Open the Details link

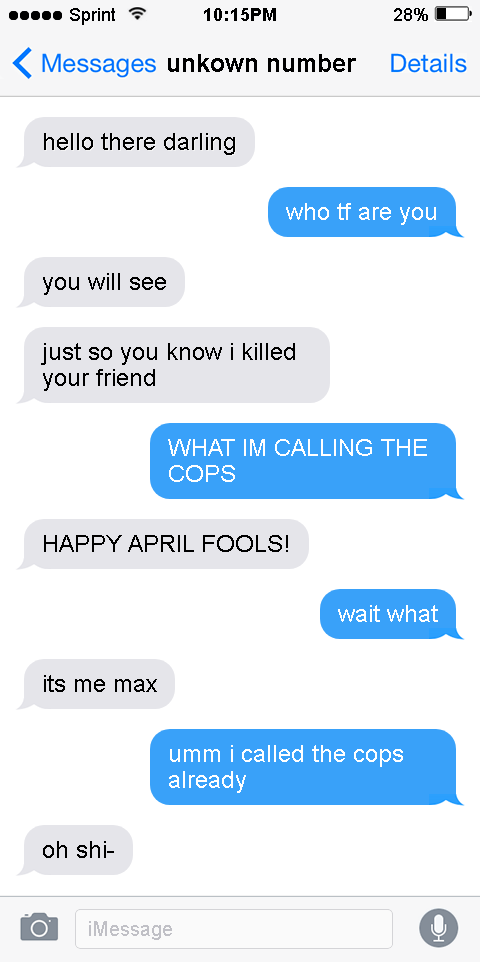pos(428,64)
